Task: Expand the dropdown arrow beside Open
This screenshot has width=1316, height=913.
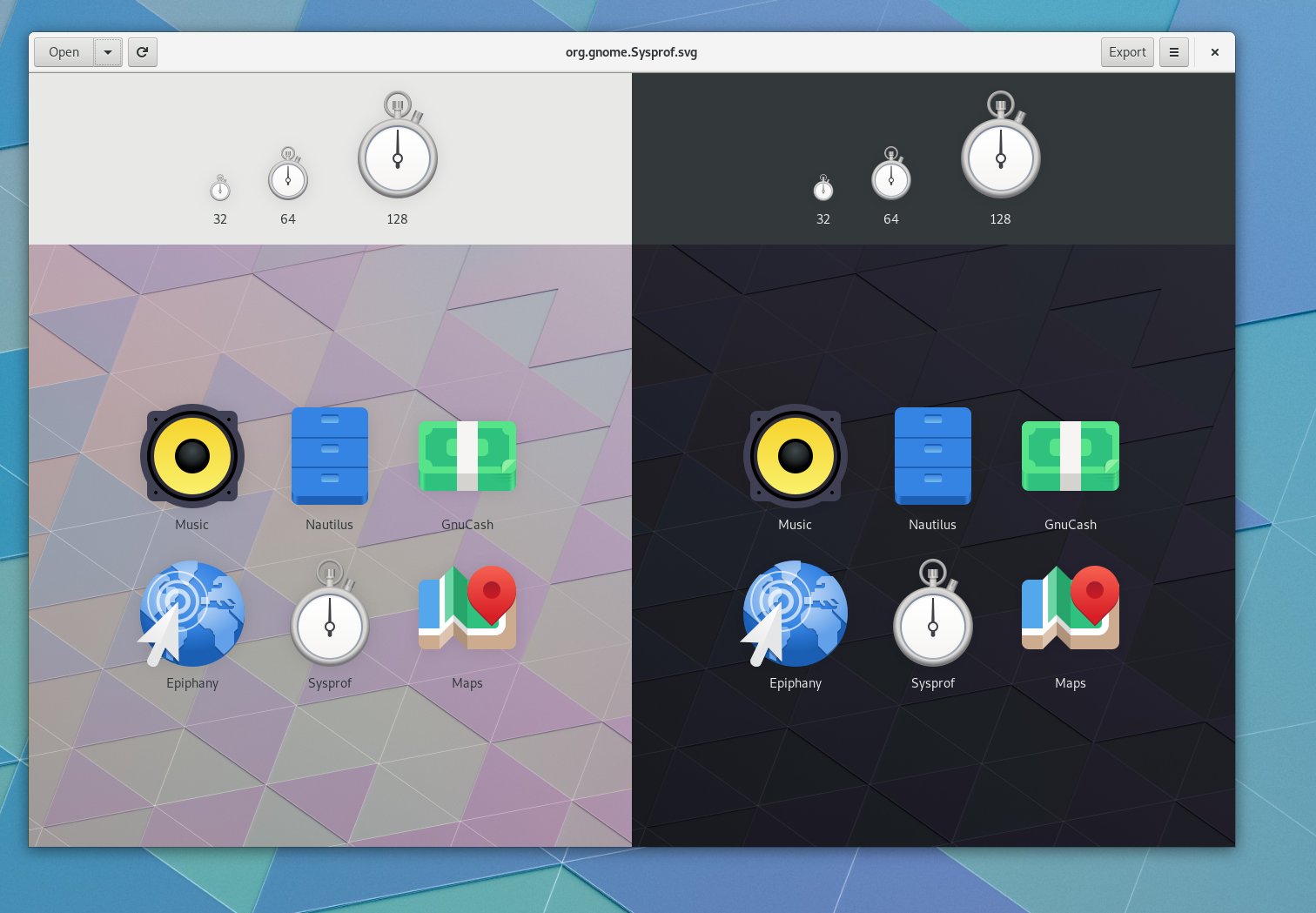Action: coord(108,52)
